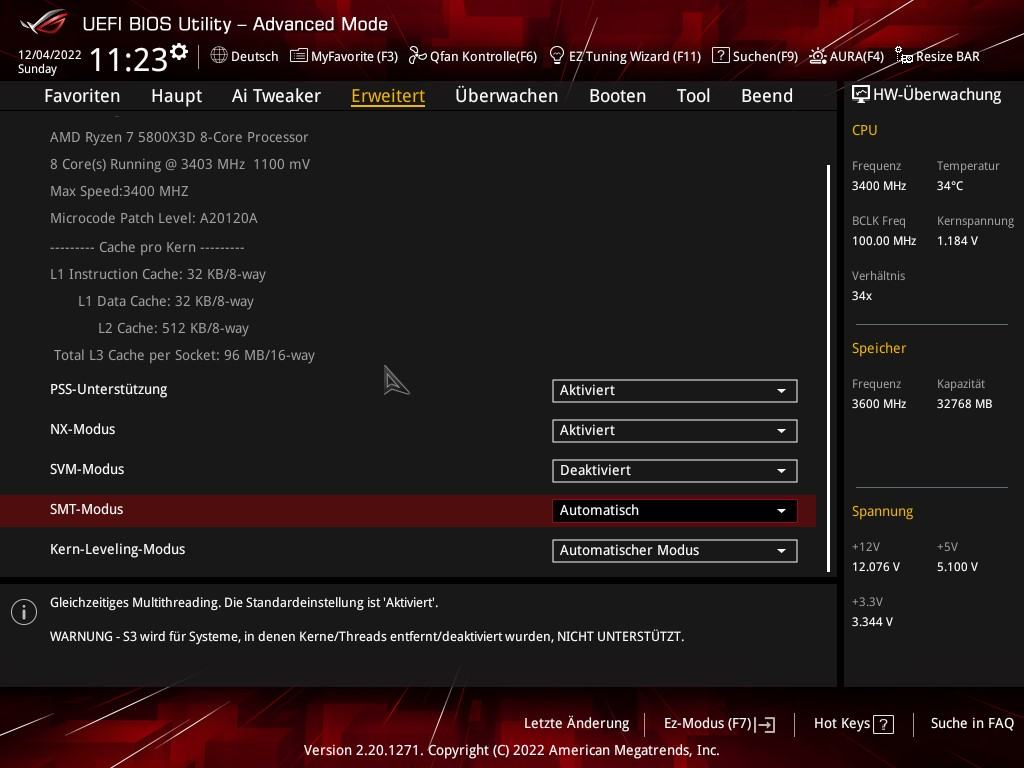The width and height of the screenshot is (1024, 768).
Task: Click AMD Ryzen 7 5800X3D processor text
Action: (x=179, y=137)
